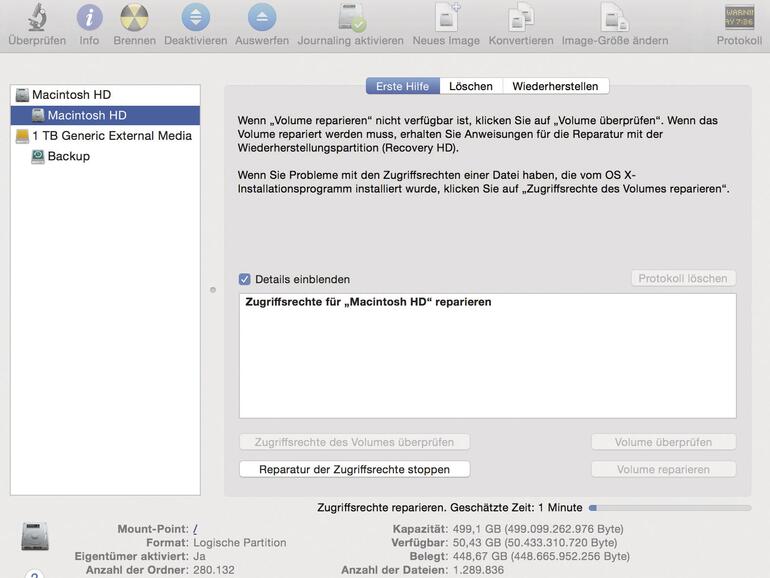Screen dimensions: 770x578
Task: Switch to the Wiederherstellen tab
Action: [x=555, y=86]
